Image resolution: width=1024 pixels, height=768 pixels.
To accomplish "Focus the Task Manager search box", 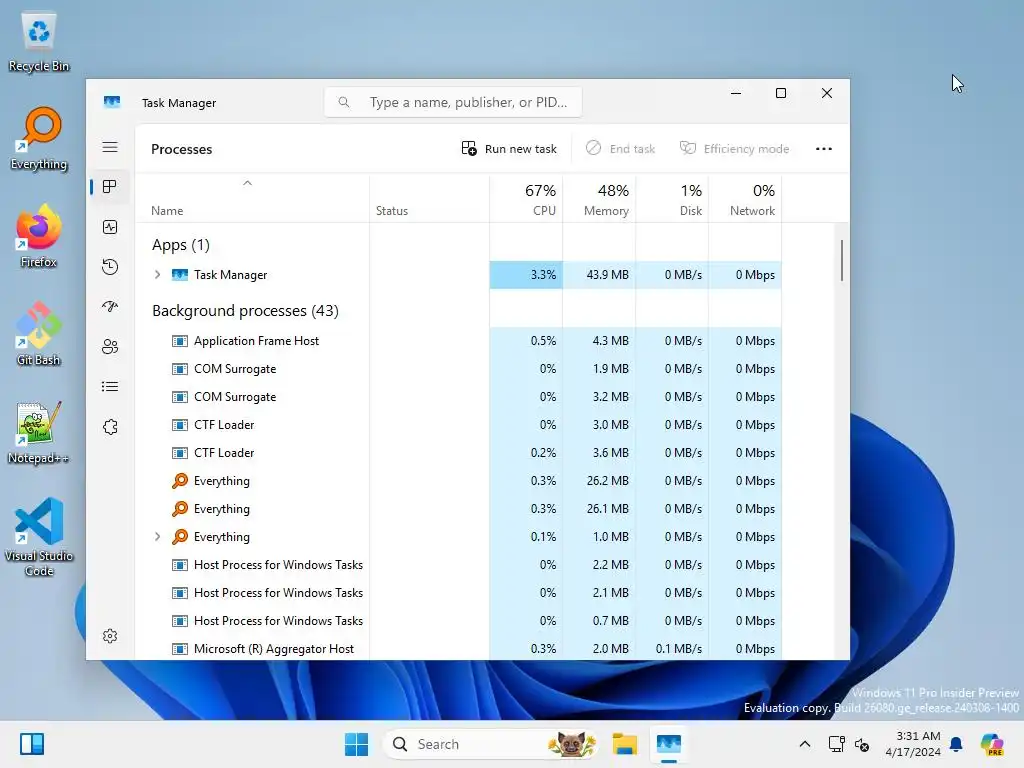I will [453, 102].
